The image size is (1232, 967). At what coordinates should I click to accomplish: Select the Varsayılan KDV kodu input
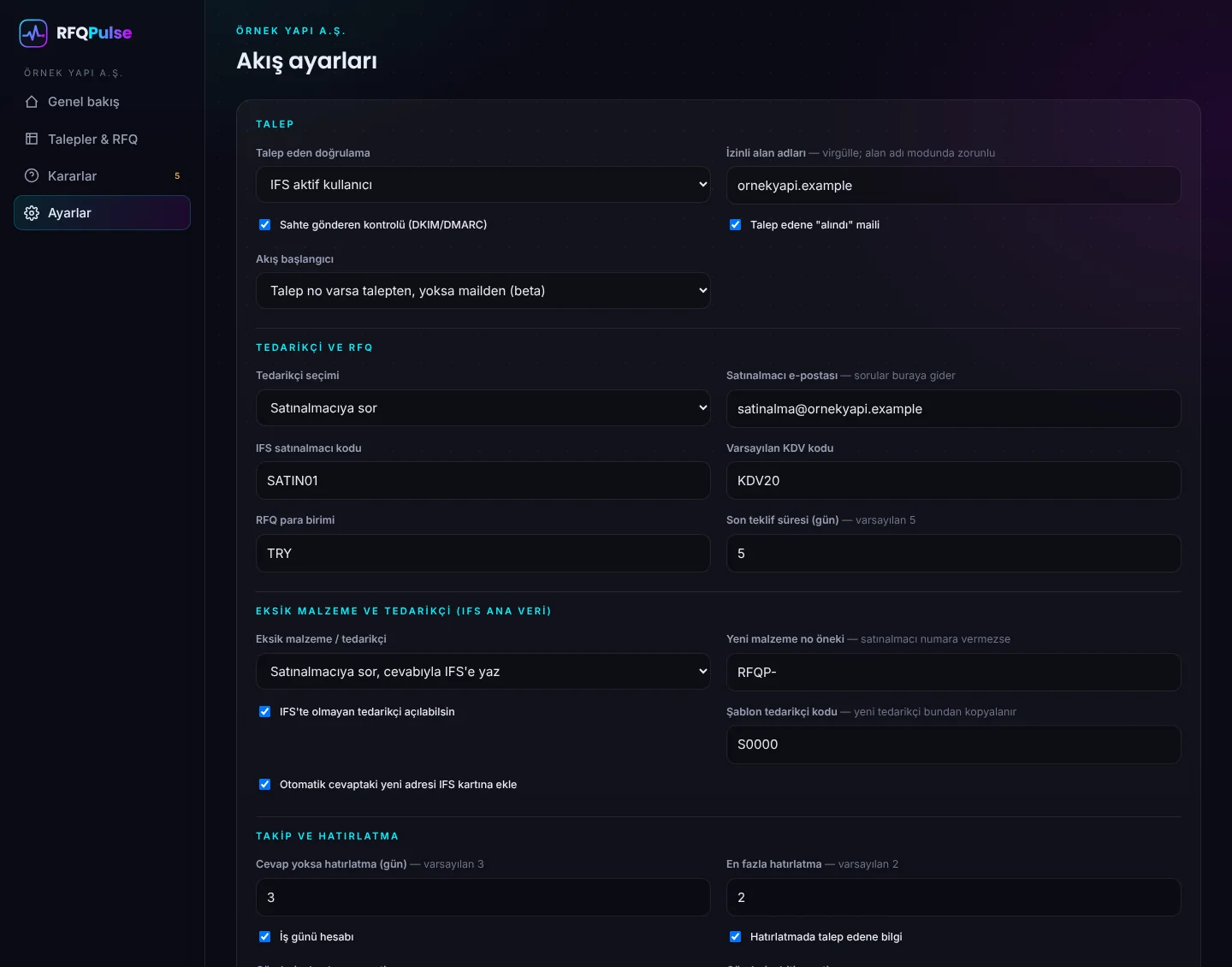[954, 481]
